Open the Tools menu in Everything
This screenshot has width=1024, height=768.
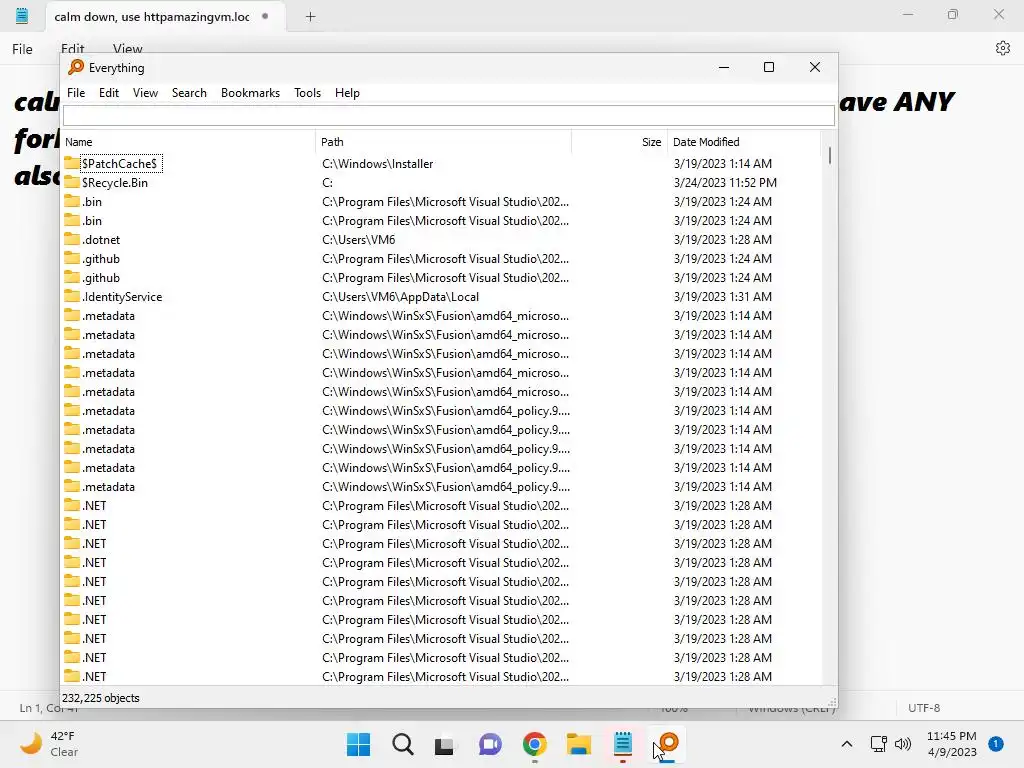click(307, 93)
